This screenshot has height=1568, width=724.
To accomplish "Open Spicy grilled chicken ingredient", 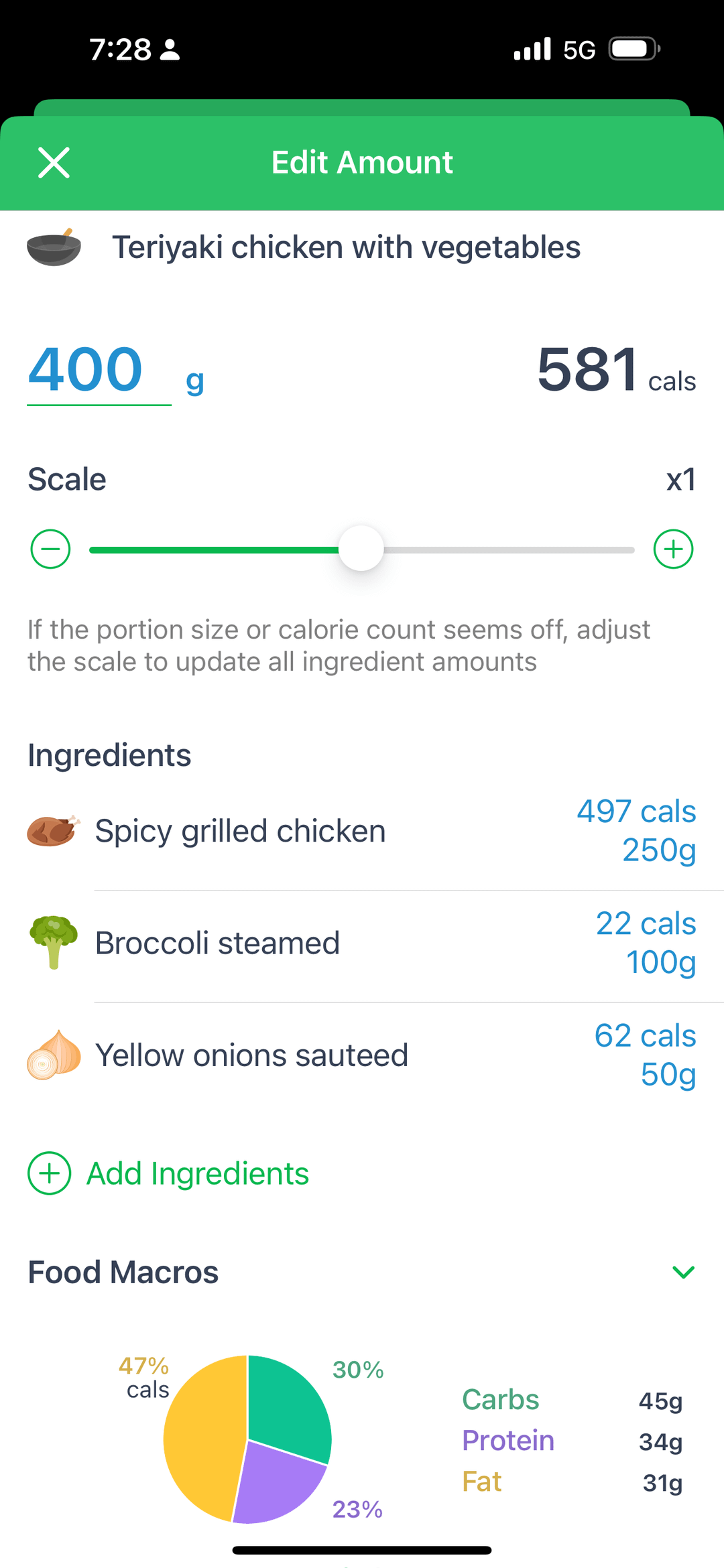I will click(x=240, y=832).
